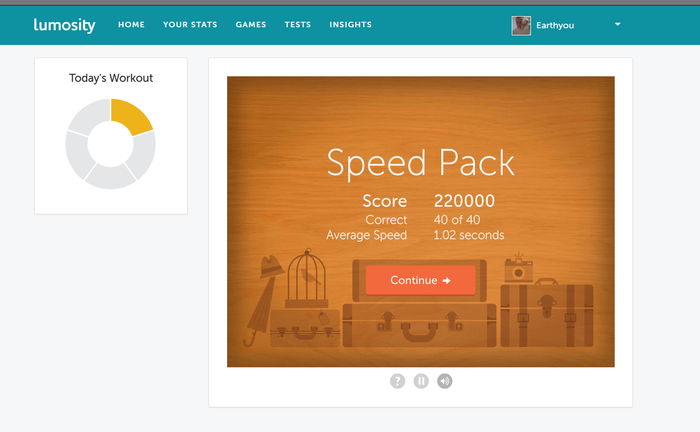700x432 pixels.
Task: Click the Earthyou profile avatar
Action: [521, 25]
